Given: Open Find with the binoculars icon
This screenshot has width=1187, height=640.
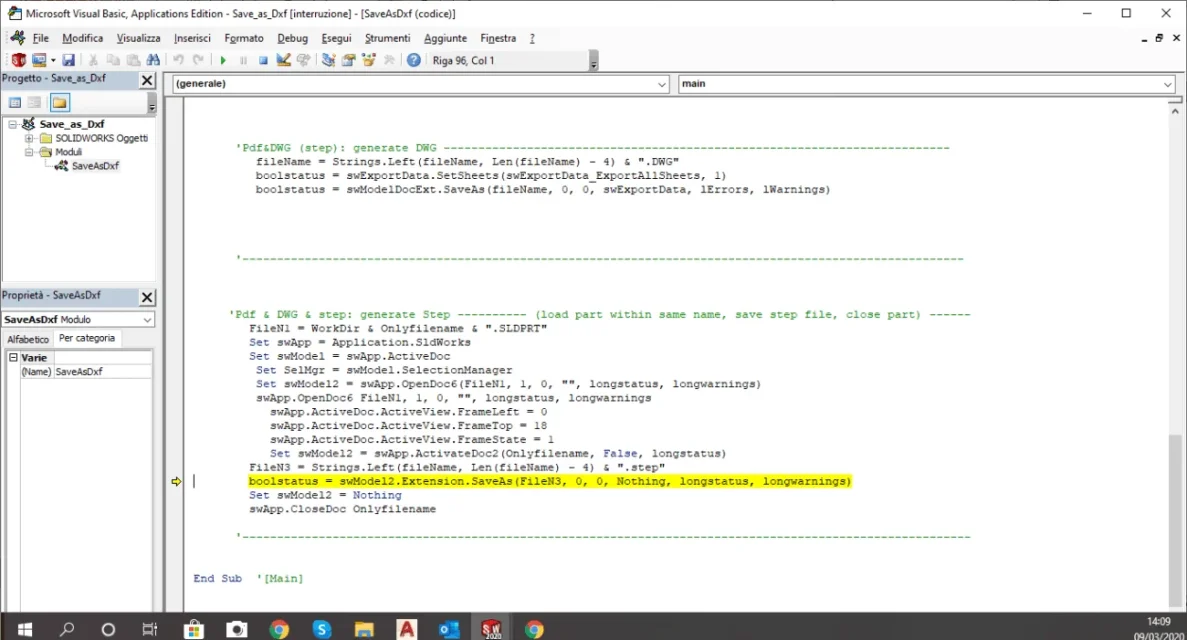Looking at the screenshot, I should click(153, 60).
